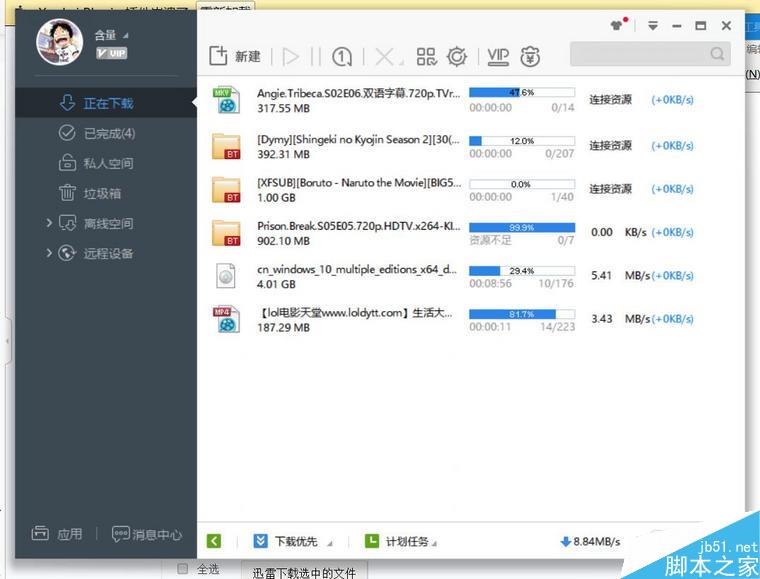Screen dimensions: 760x579
Task: Click 资源不足 status under Prison Break
Action: click(x=490, y=240)
